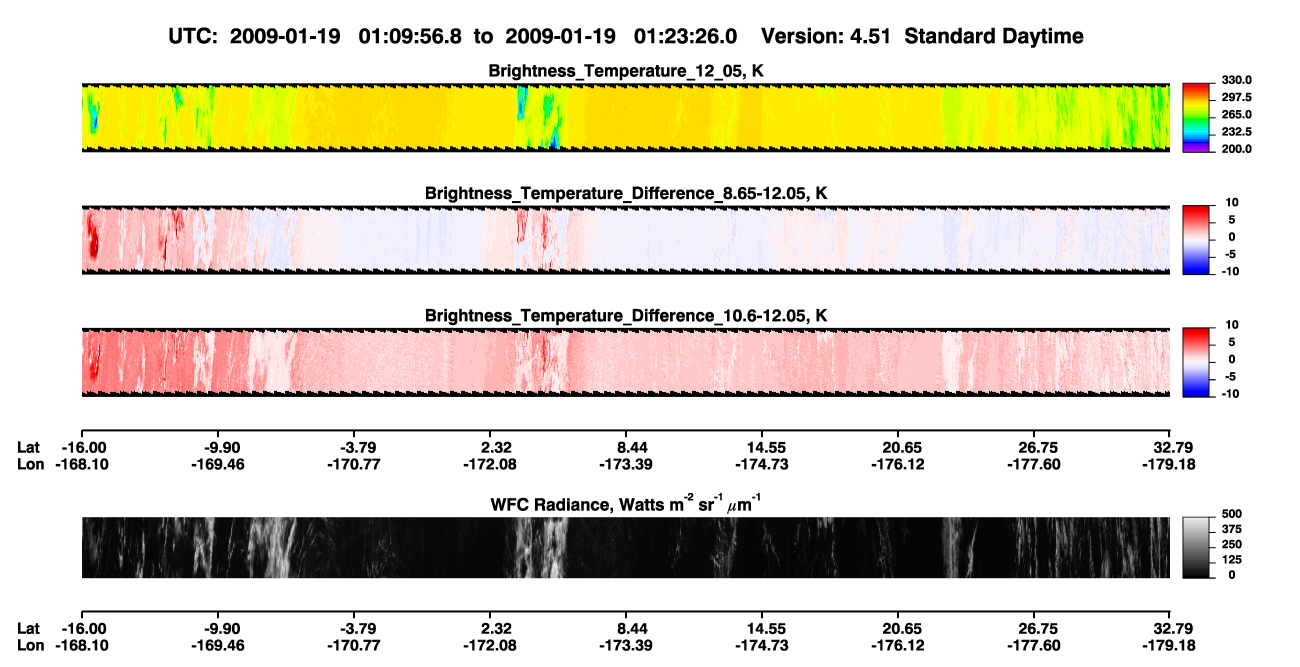Click the start time '01:09:56.8' in the header

coord(412,37)
